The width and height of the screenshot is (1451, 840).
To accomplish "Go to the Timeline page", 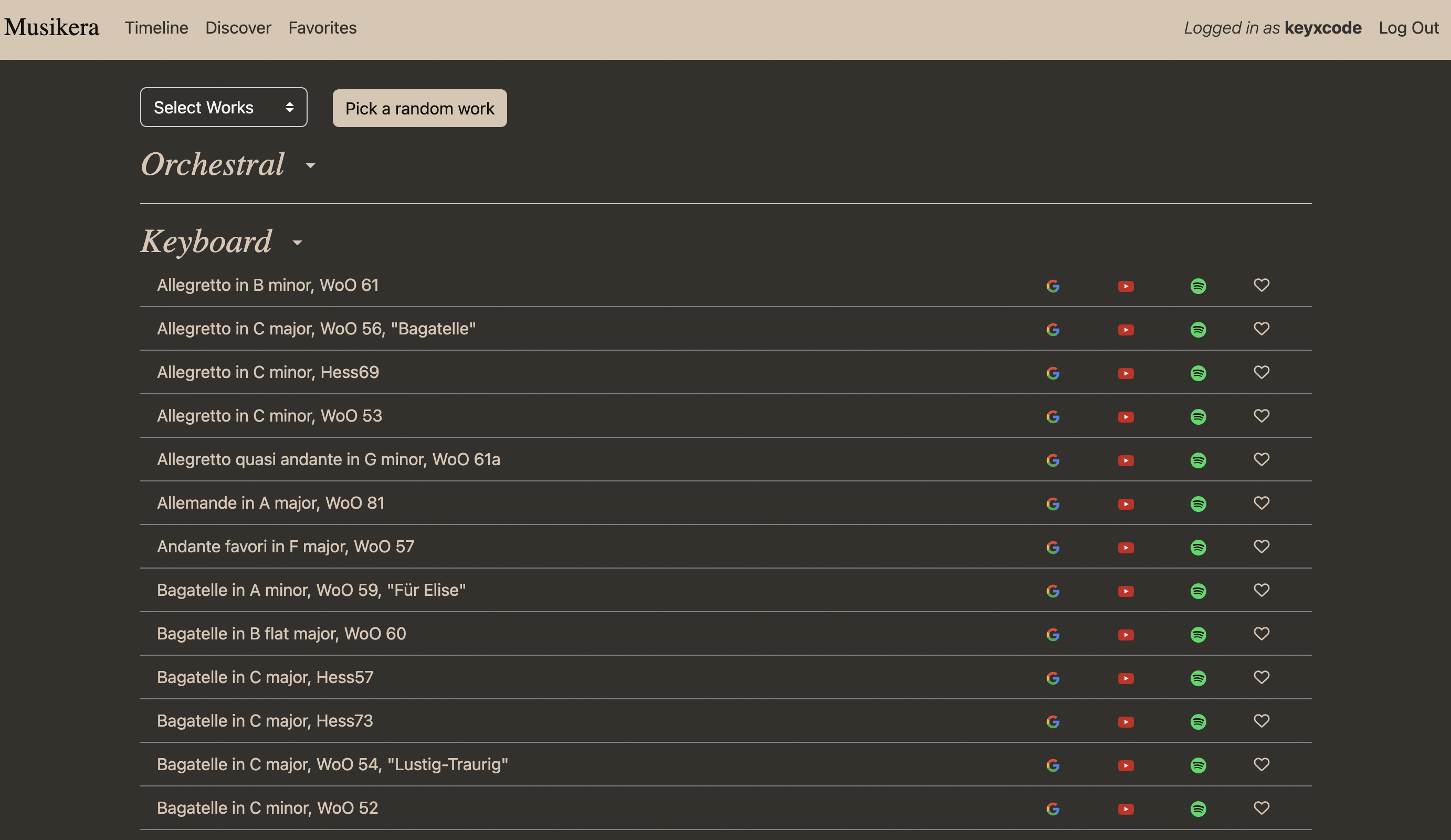I will pyautogui.click(x=156, y=28).
